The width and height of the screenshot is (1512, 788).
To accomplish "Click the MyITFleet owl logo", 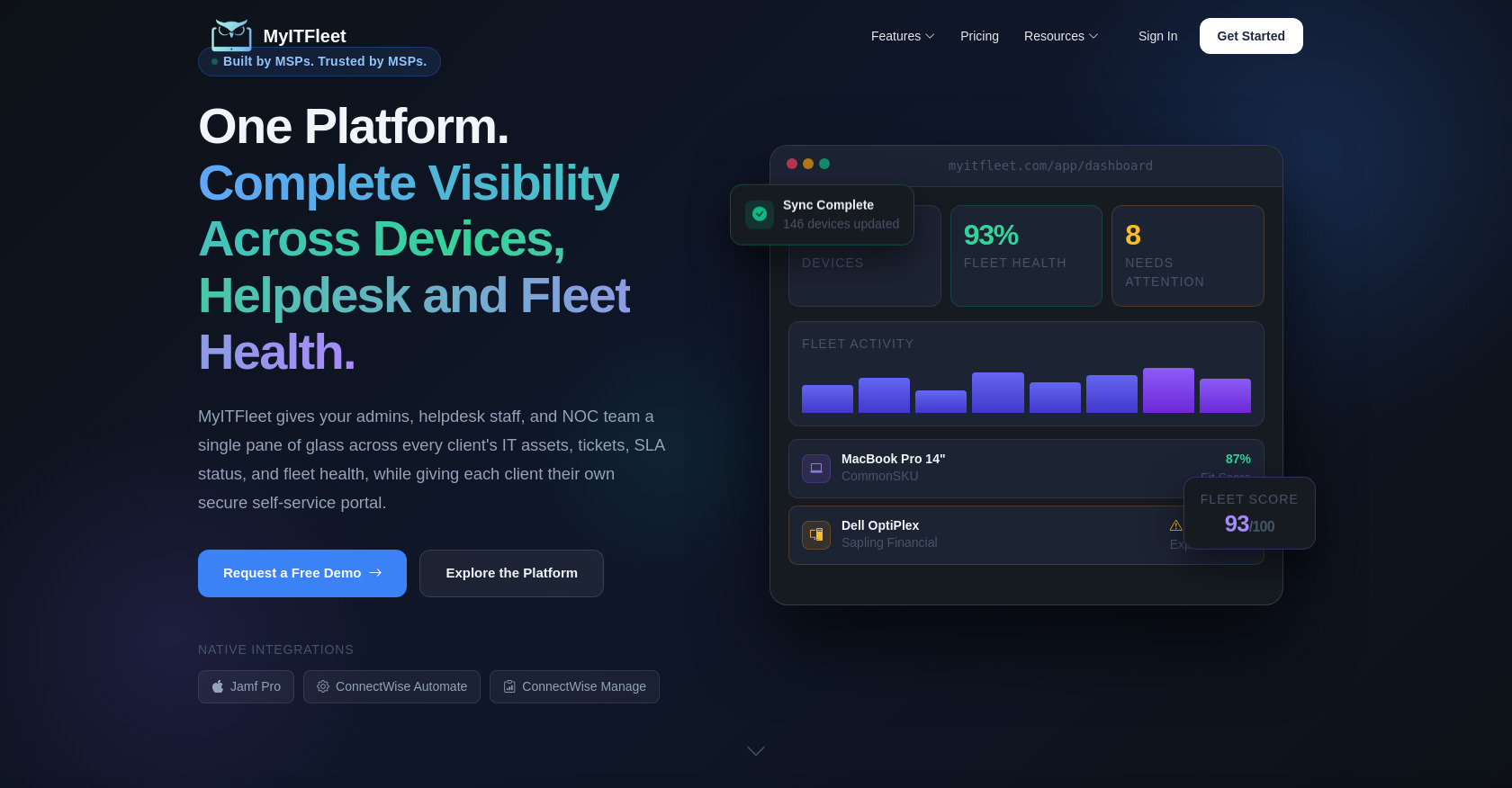I will [231, 35].
